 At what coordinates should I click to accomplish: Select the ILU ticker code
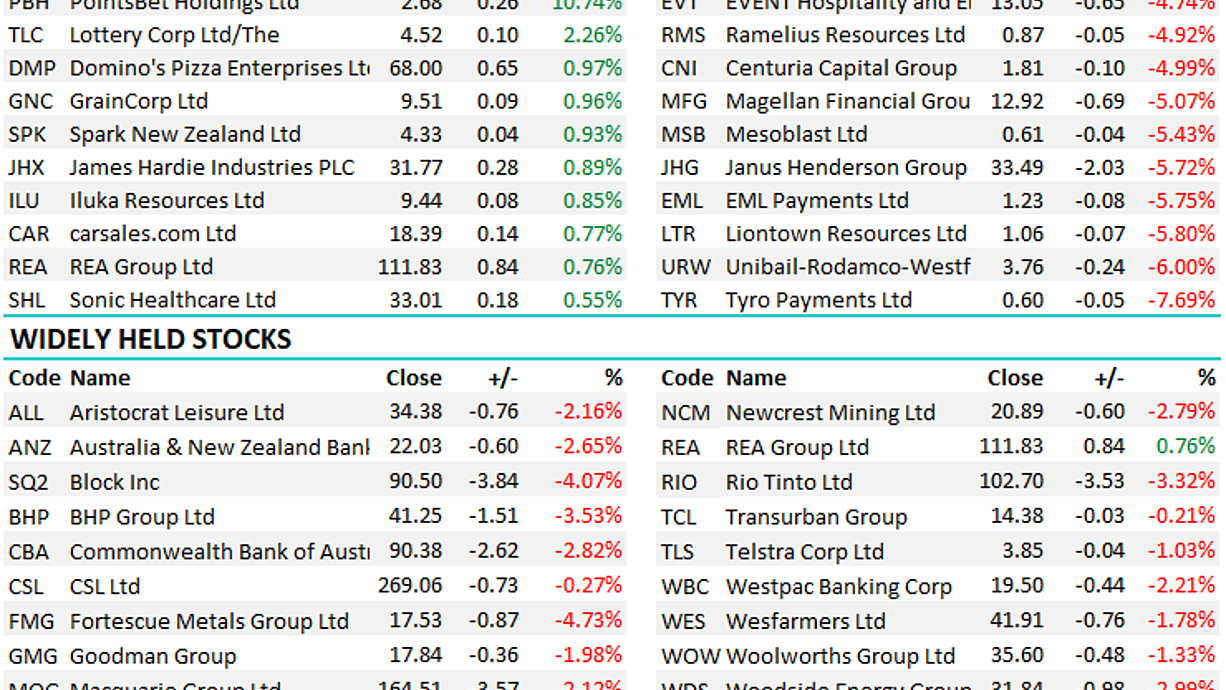click(23, 200)
